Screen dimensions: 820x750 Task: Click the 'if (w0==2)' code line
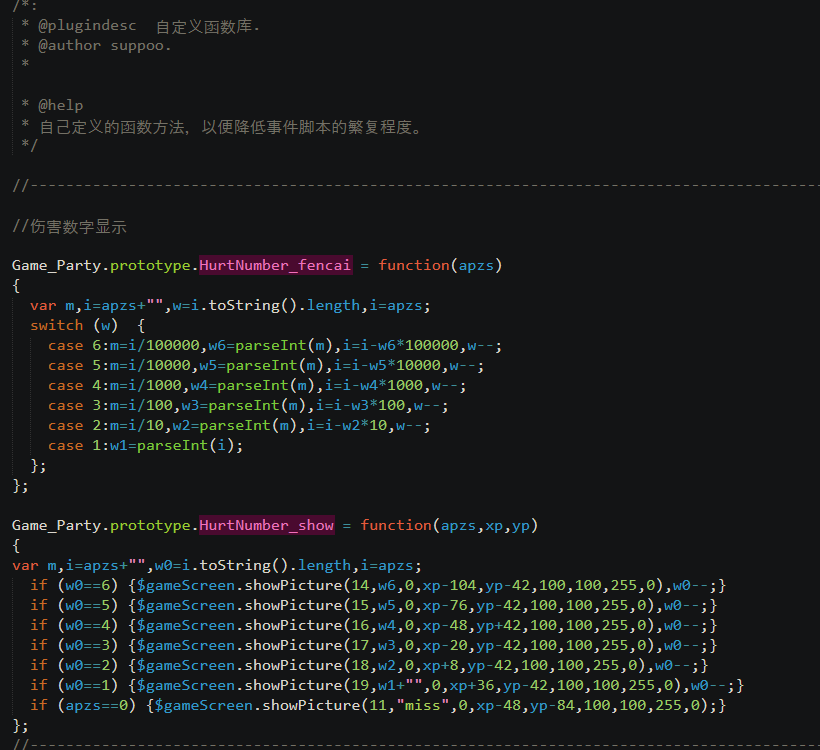click(369, 665)
